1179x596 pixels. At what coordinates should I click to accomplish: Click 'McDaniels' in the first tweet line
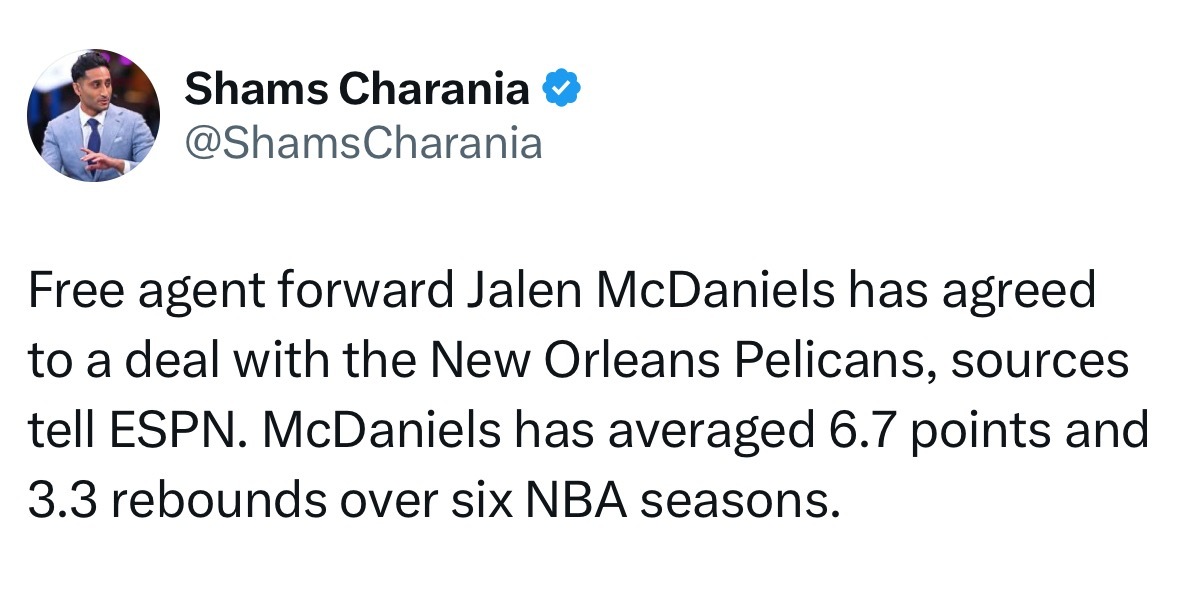point(715,290)
